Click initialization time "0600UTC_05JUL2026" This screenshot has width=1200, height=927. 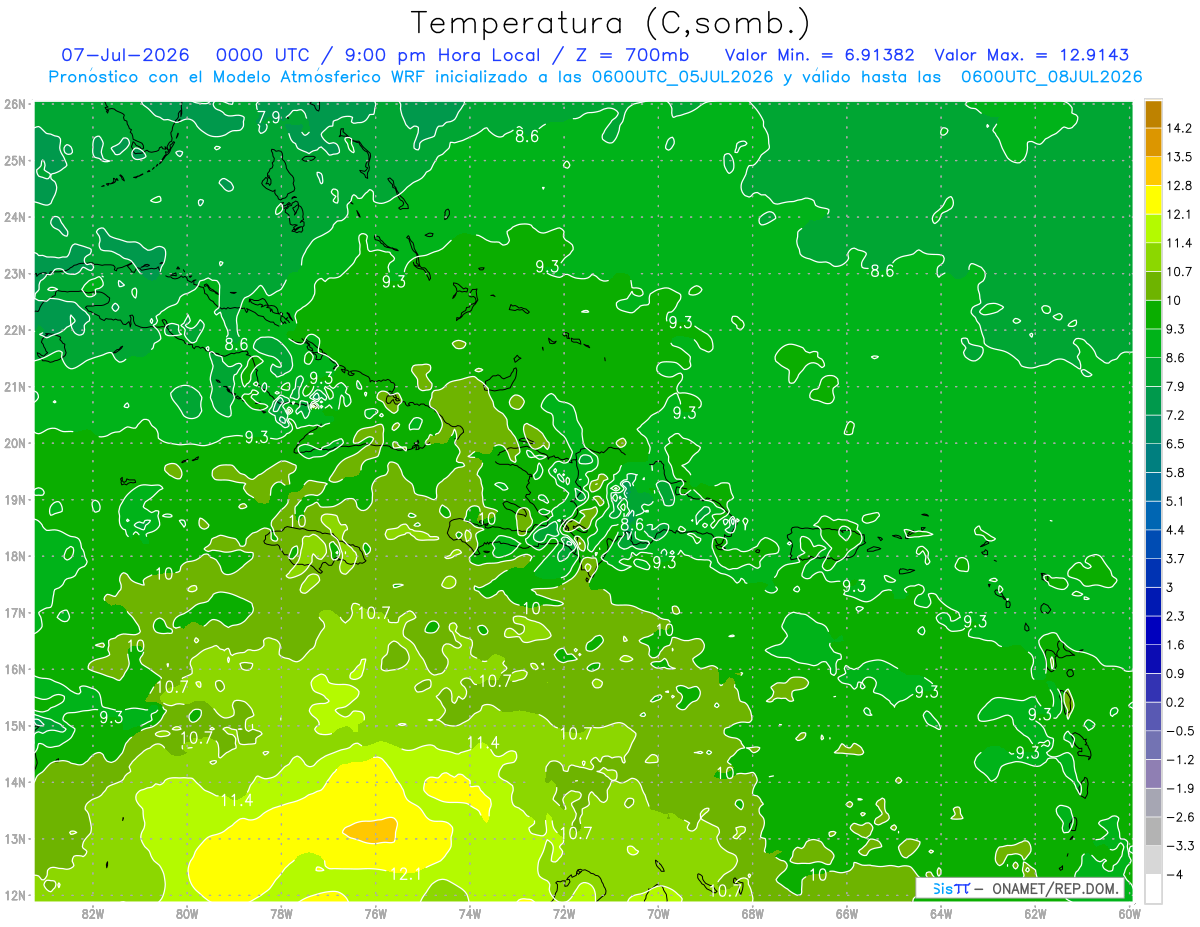683,76
